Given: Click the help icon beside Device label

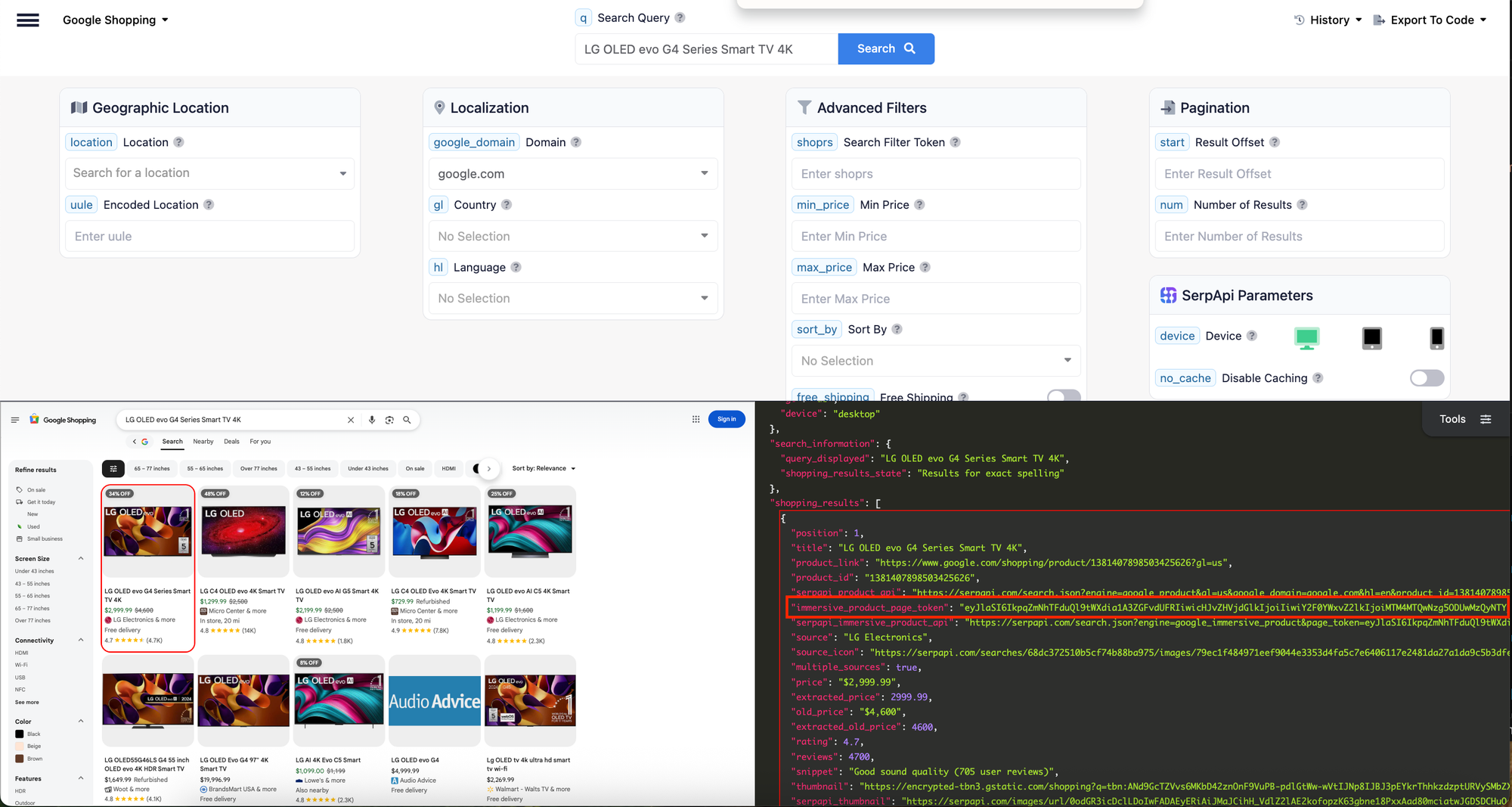Looking at the screenshot, I should coord(1252,336).
